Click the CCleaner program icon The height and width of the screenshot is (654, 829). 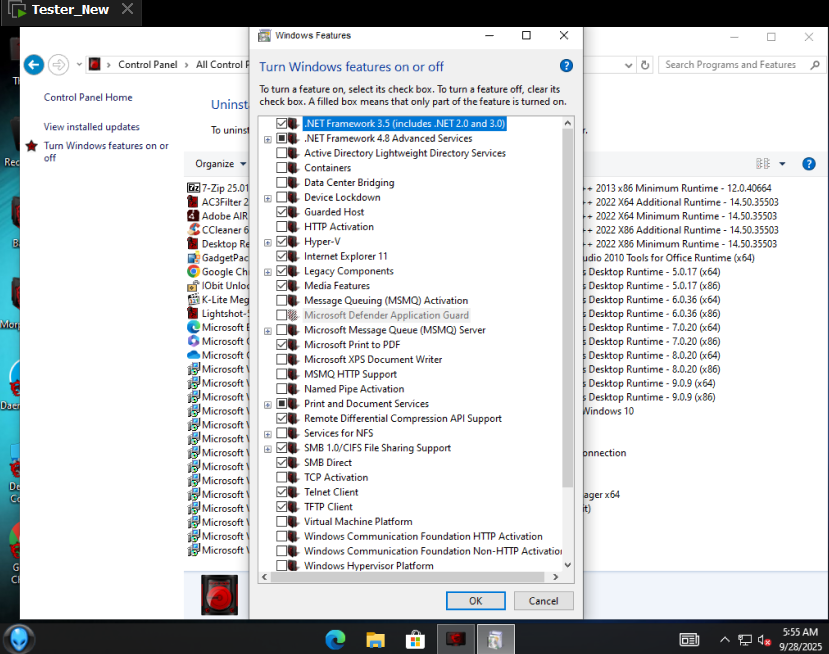(x=194, y=229)
